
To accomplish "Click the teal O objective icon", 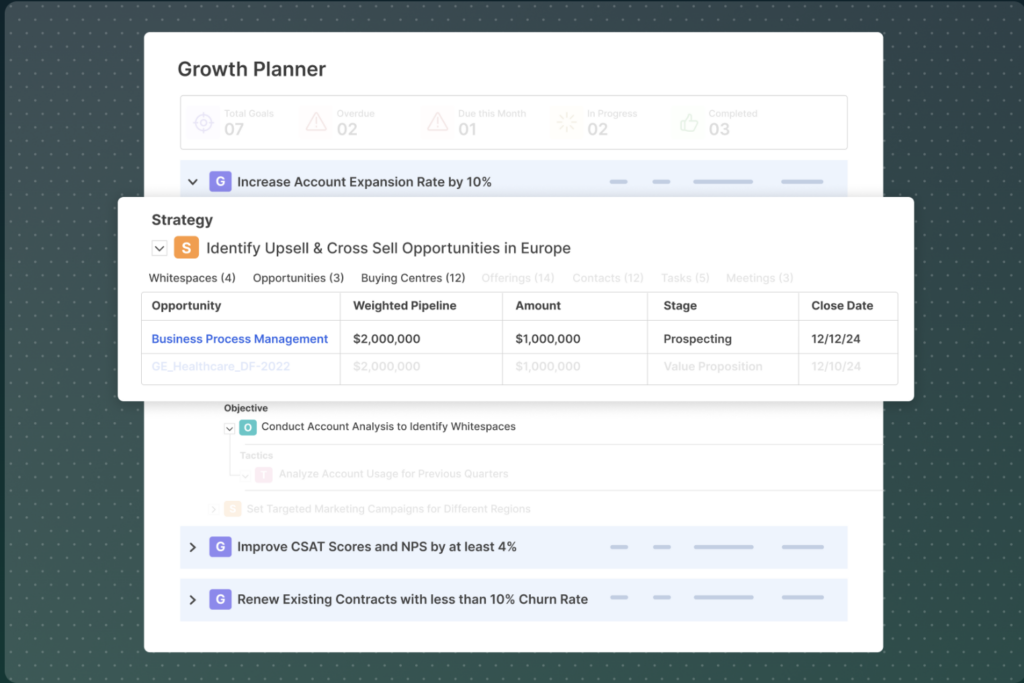I will (x=248, y=427).
